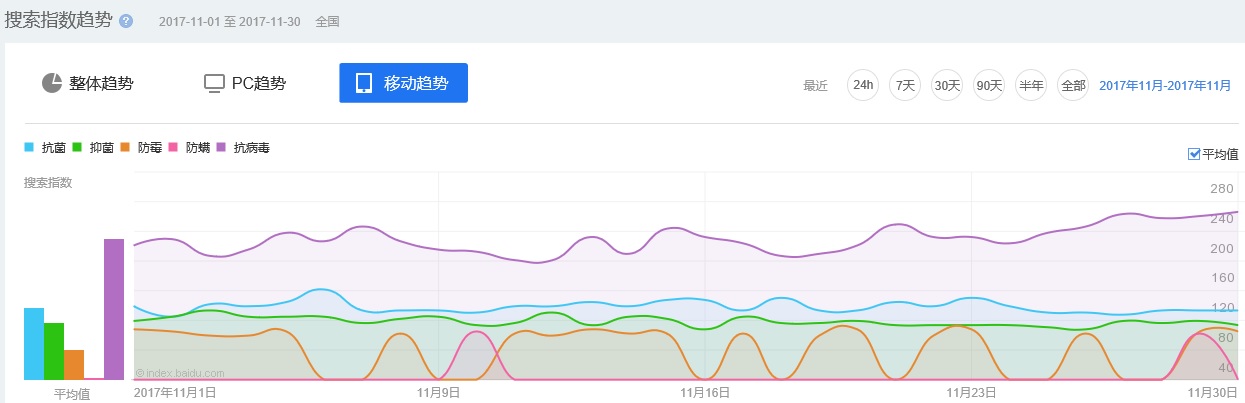Choose the 30天 range button

(x=947, y=85)
